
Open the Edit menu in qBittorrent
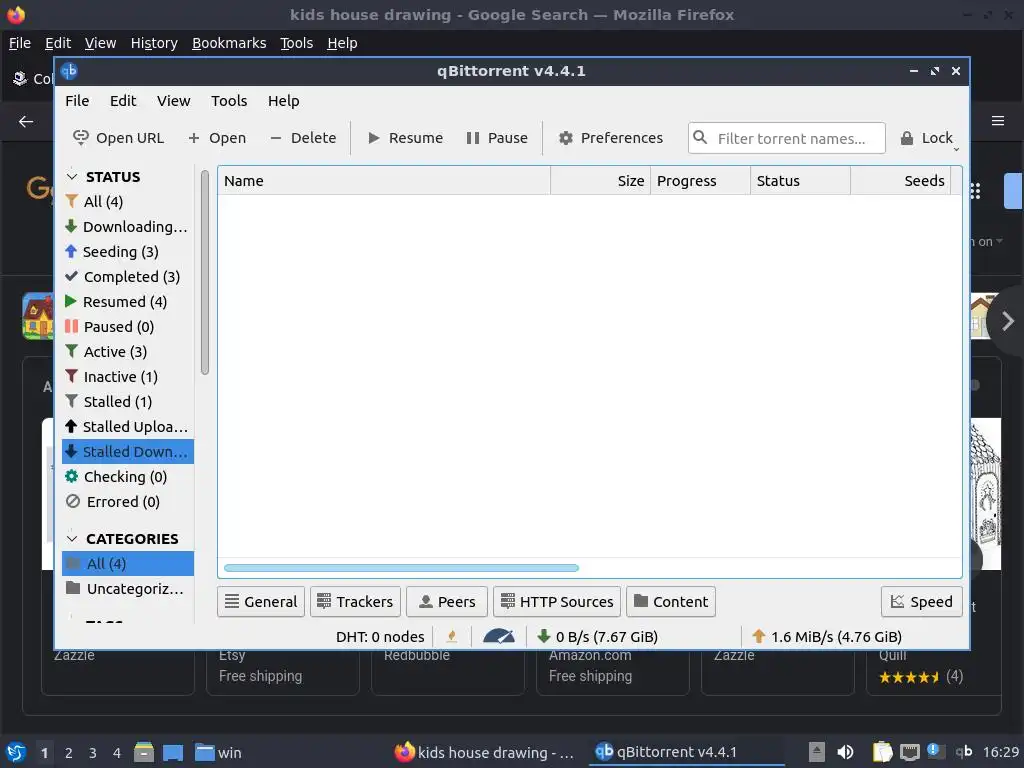(x=123, y=101)
